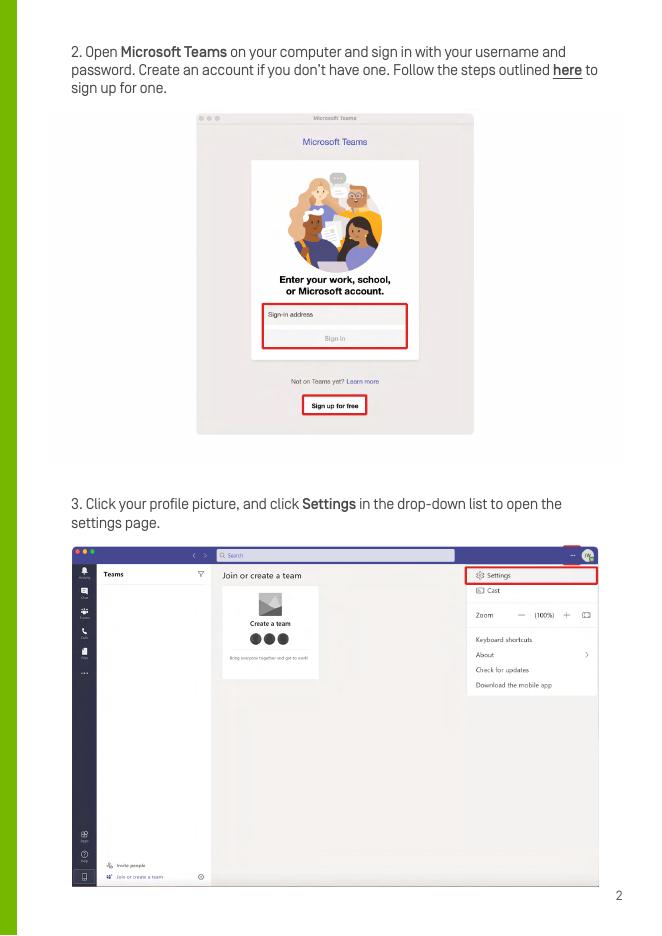Click the download mobile app phone icon
The image size is (662, 936).
coord(84,877)
